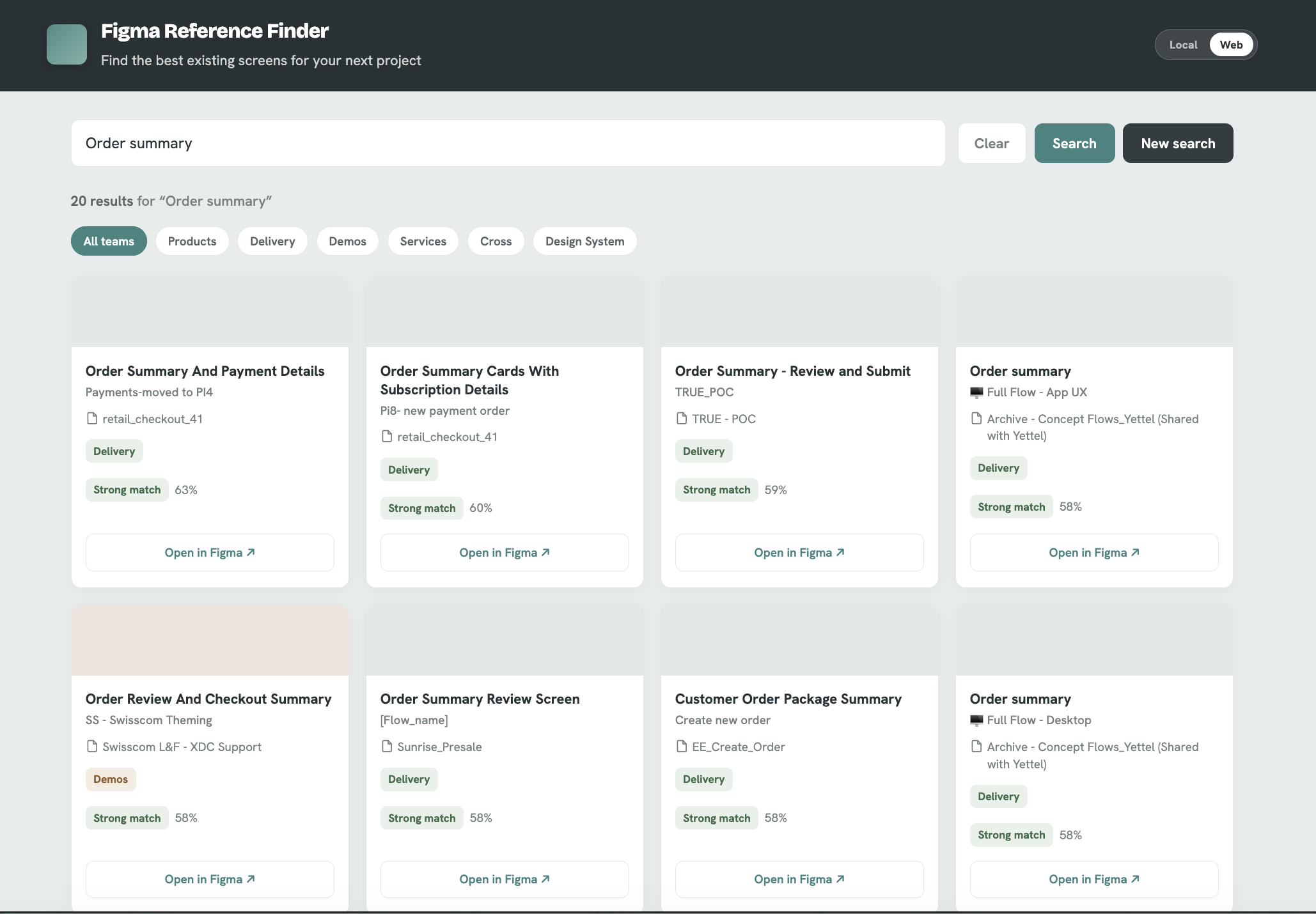Open Full Flow - App UX card in Figma
Viewport: 1316px width, 914px height.
click(x=1094, y=552)
